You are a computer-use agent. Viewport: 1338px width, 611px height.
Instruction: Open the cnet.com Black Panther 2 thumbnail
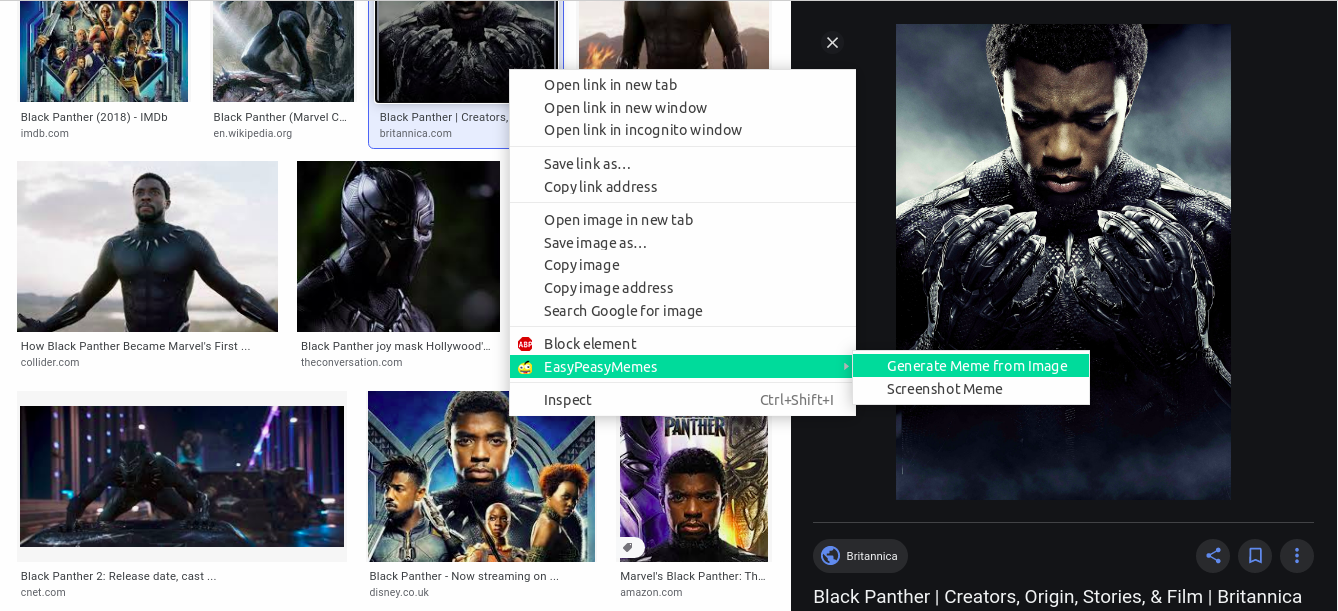tap(182, 476)
